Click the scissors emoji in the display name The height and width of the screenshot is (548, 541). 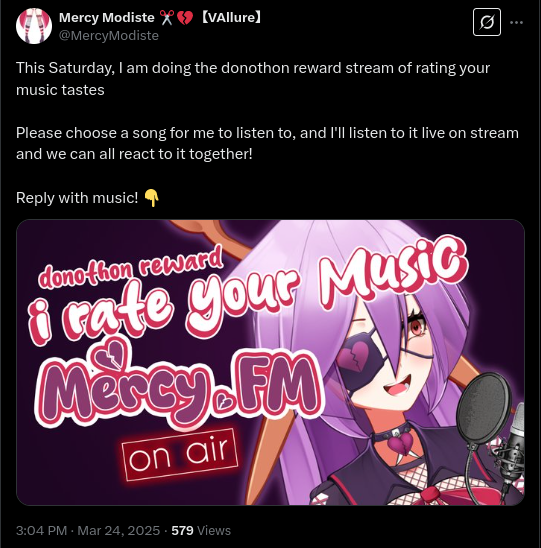pos(167,17)
